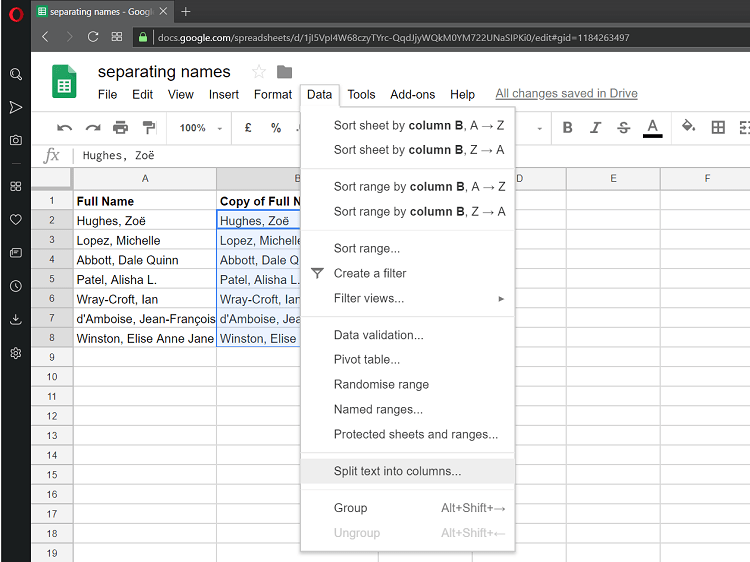Open the text colour picker
This screenshot has height=562, width=750.
tap(653, 127)
